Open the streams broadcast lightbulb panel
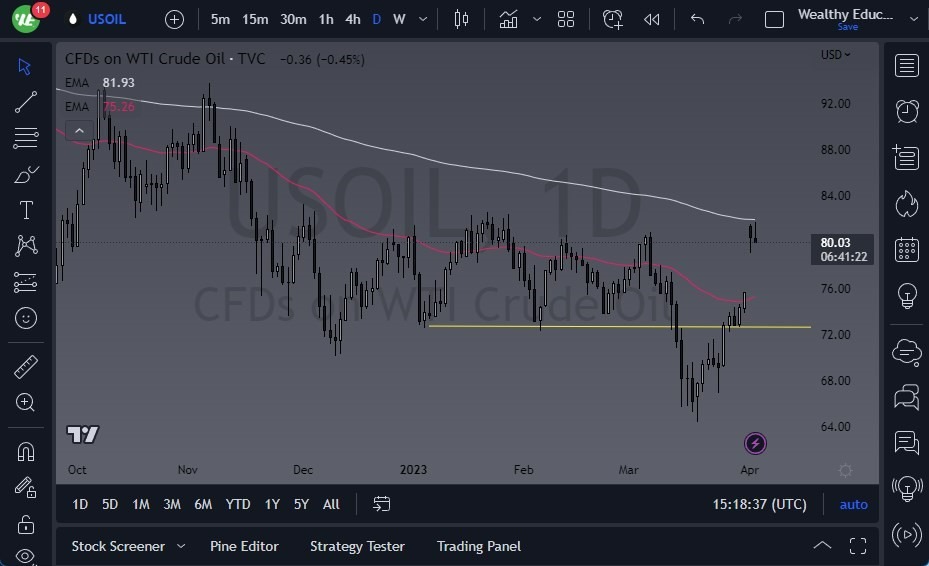Screen dimensions: 929x566 coord(907,489)
